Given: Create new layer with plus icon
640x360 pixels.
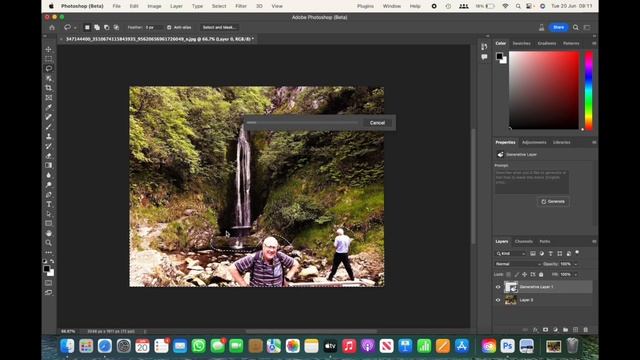Looking at the screenshot, I should (x=576, y=329).
